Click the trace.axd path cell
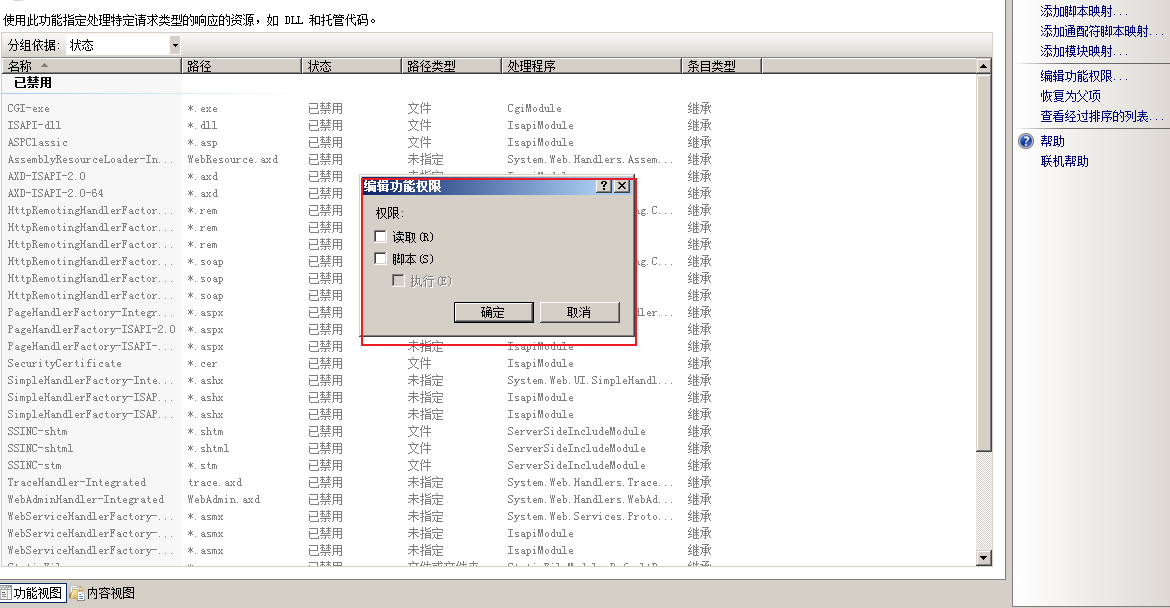Image resolution: width=1170 pixels, height=608 pixels. point(215,483)
